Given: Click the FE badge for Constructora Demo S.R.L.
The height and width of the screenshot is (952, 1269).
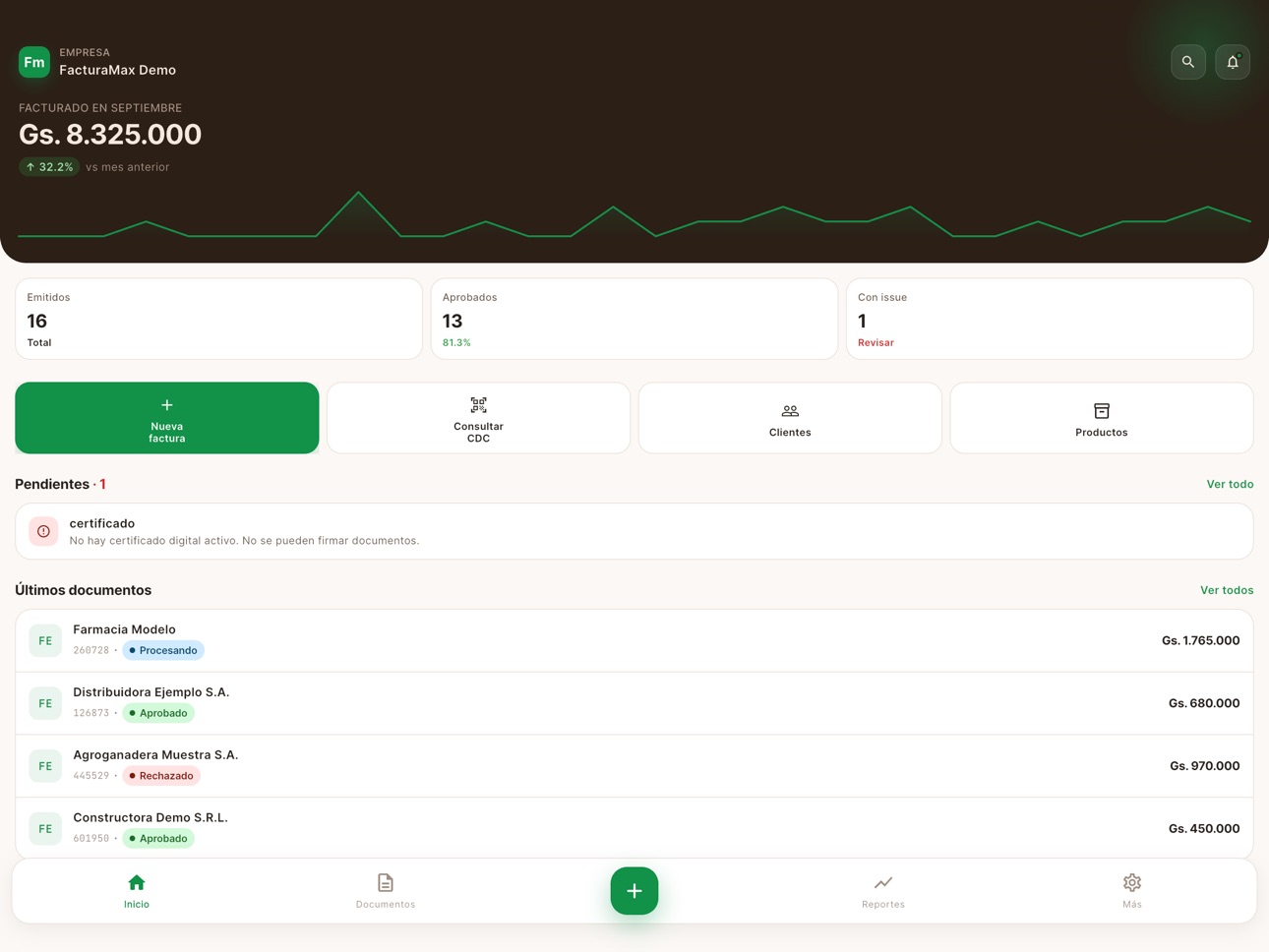Looking at the screenshot, I should point(45,829).
